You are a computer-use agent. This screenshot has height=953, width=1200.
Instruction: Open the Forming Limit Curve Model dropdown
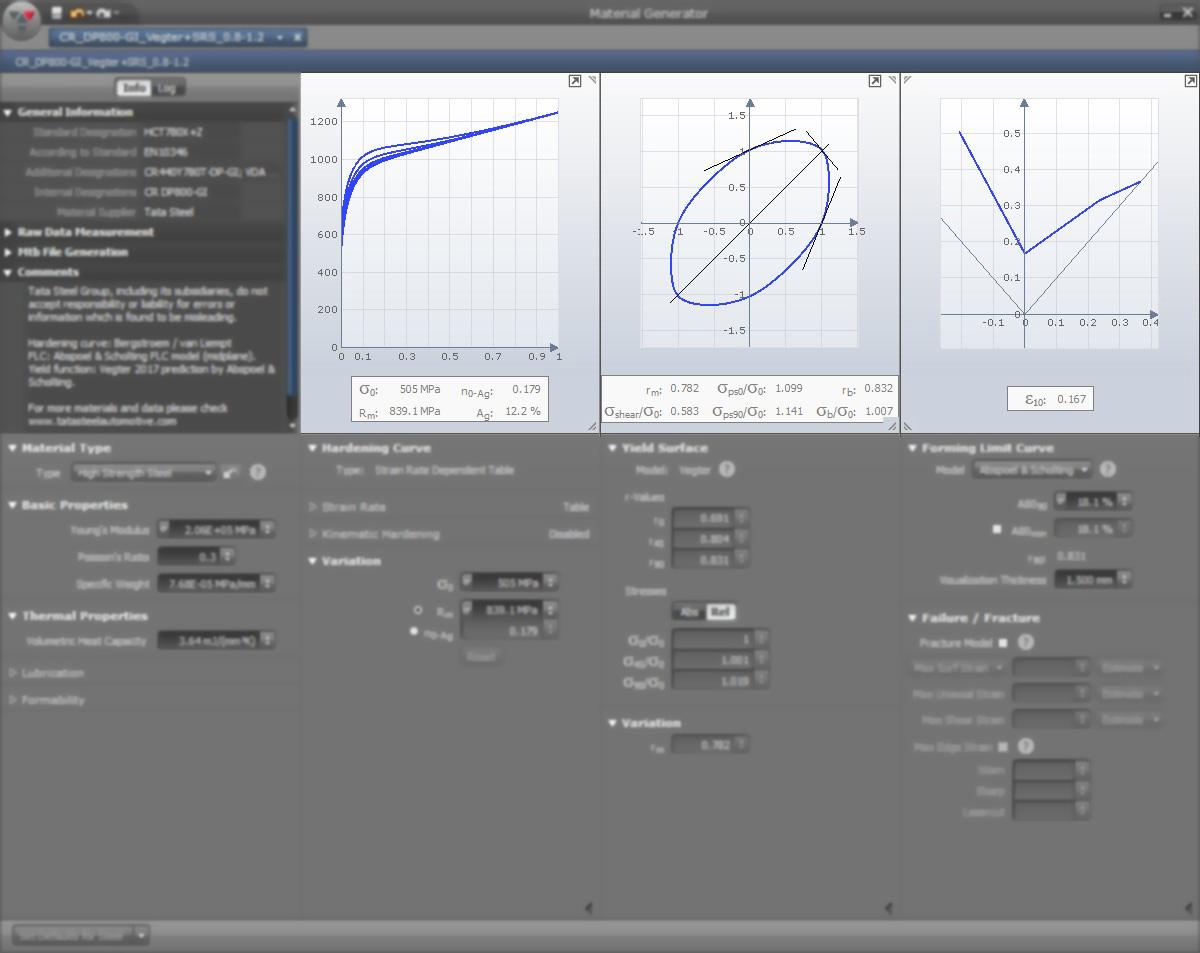click(x=1032, y=469)
